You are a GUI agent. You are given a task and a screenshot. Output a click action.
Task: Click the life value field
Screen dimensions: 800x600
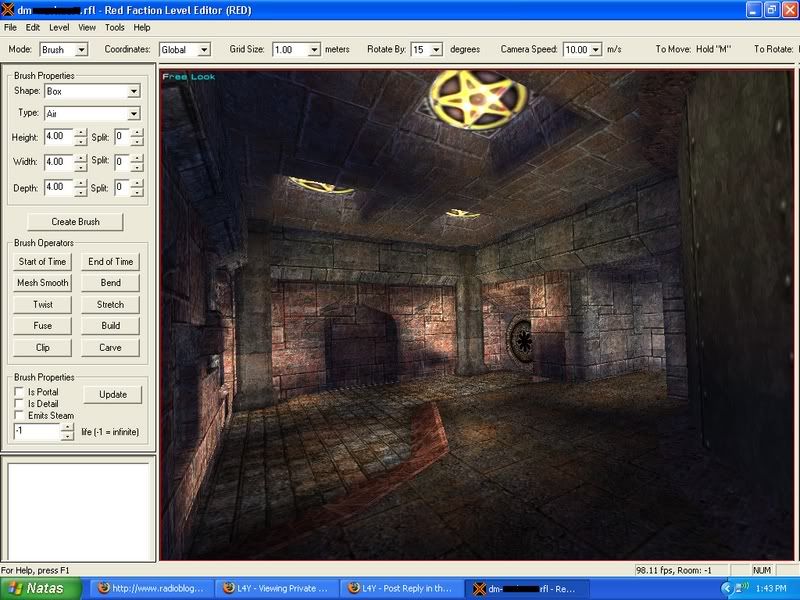[37, 432]
